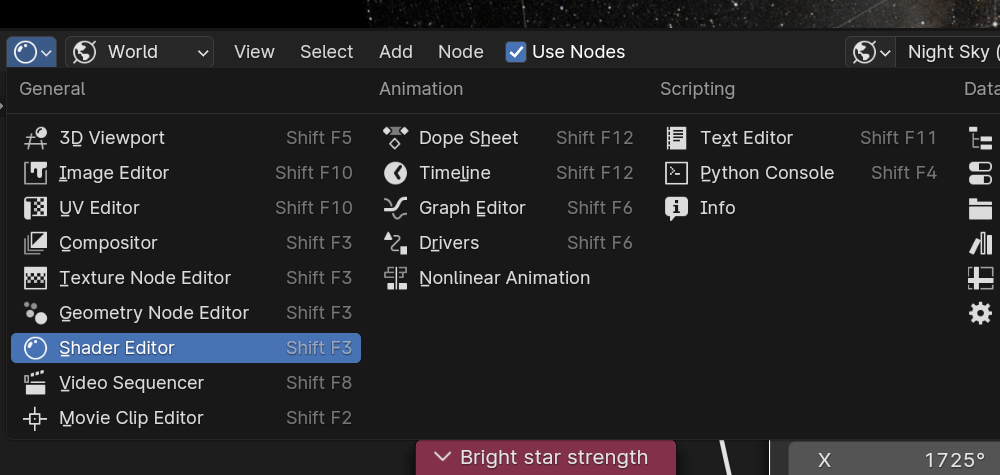Choose the Text Editor option
Image resolution: width=1000 pixels, height=475 pixels.
pyautogui.click(x=746, y=138)
